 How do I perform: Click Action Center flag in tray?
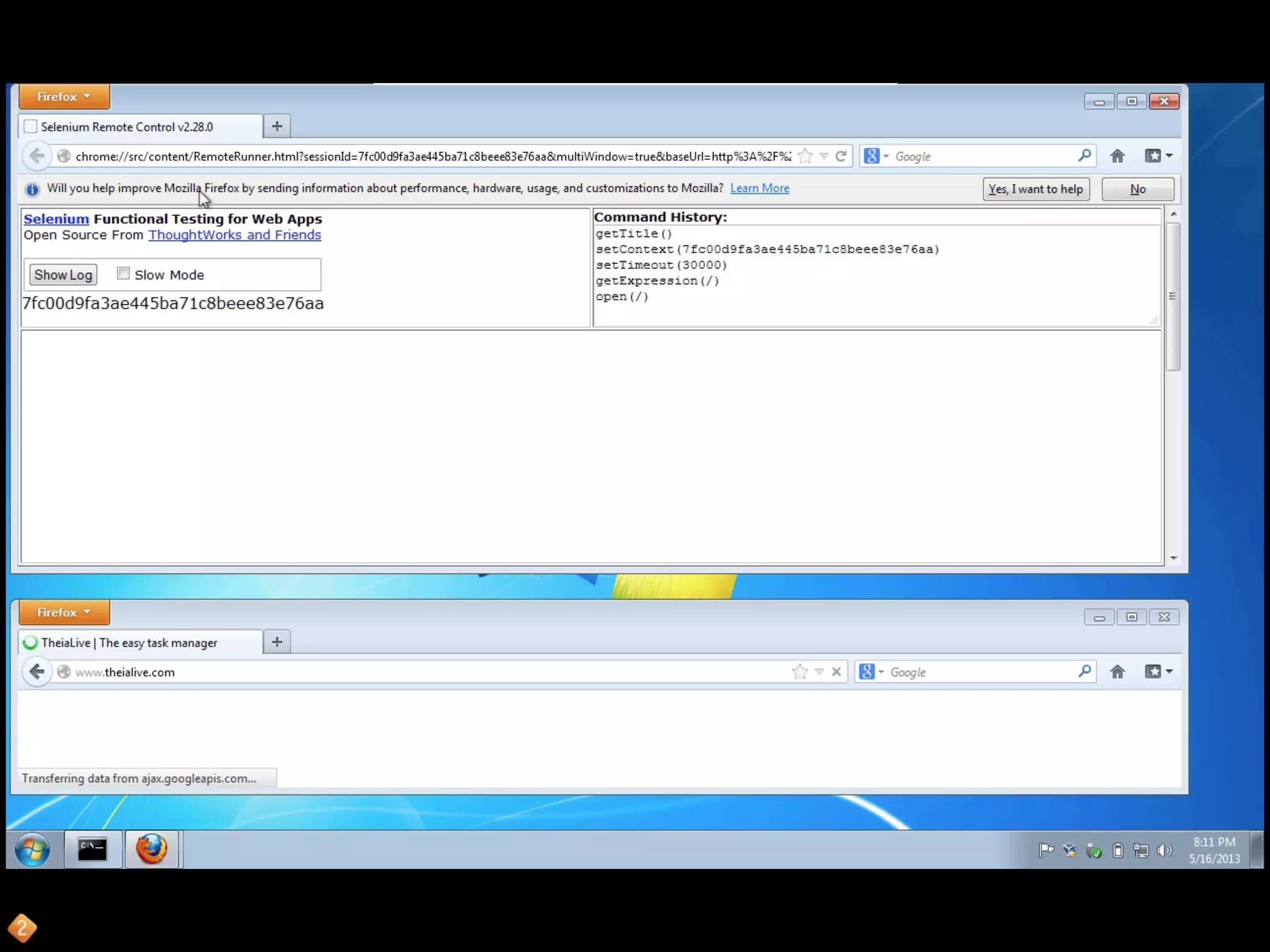pyautogui.click(x=1046, y=850)
